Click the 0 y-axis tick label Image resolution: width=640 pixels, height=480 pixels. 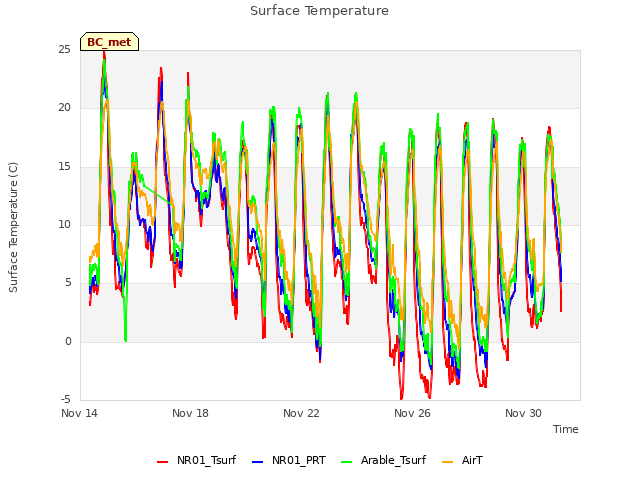point(68,341)
